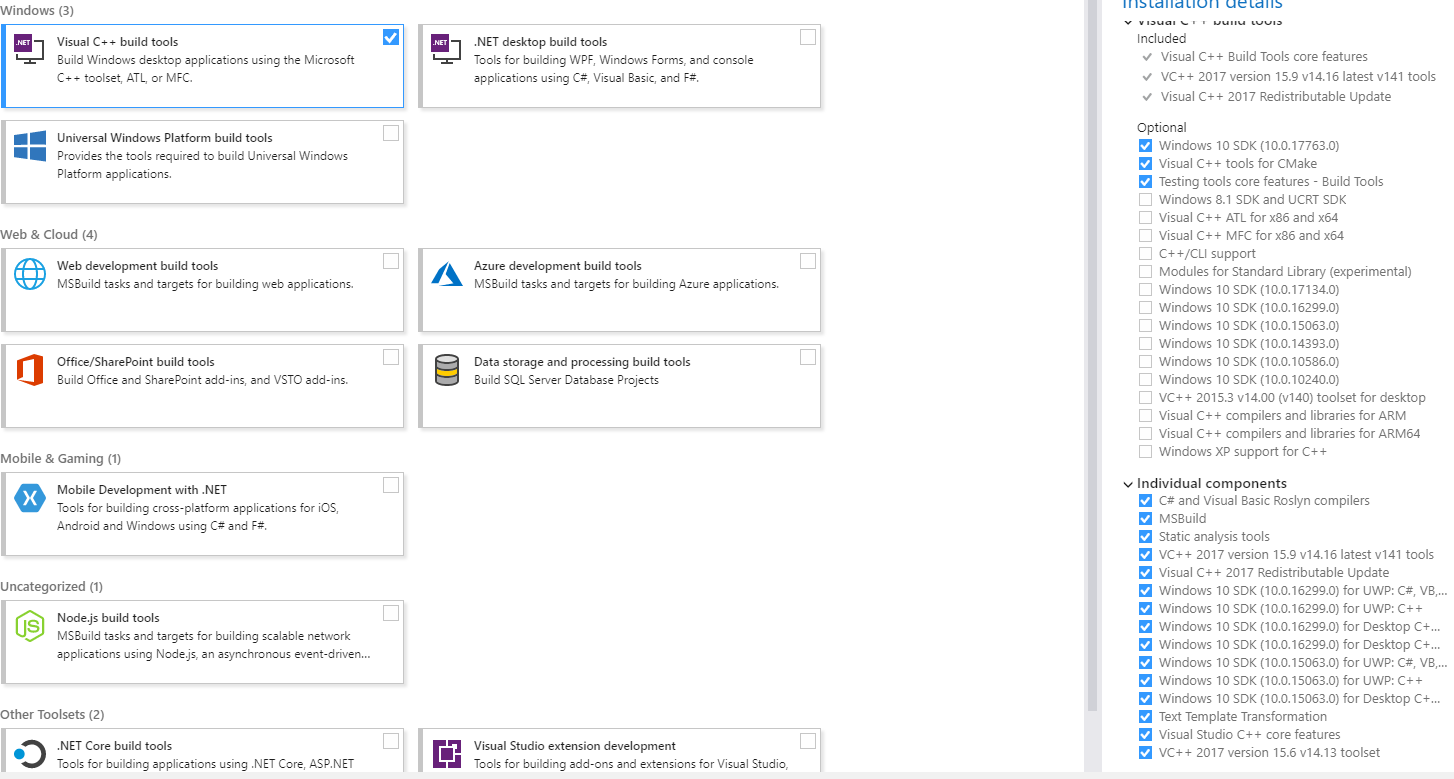Check Windows 8.1 SDK and UCRT SDK
This screenshot has width=1454, height=779.
tap(1145, 199)
